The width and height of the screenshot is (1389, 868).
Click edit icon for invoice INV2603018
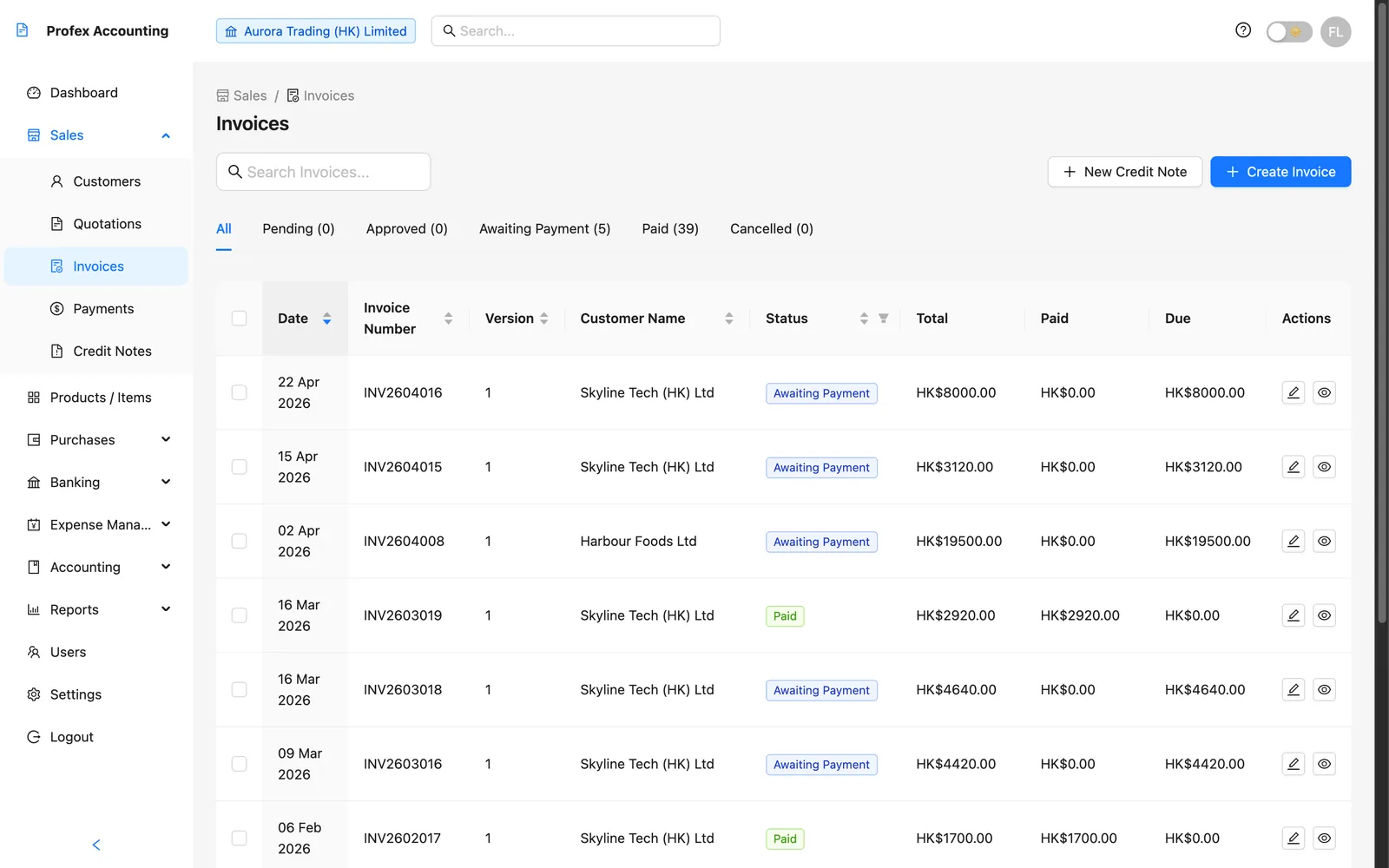point(1294,689)
